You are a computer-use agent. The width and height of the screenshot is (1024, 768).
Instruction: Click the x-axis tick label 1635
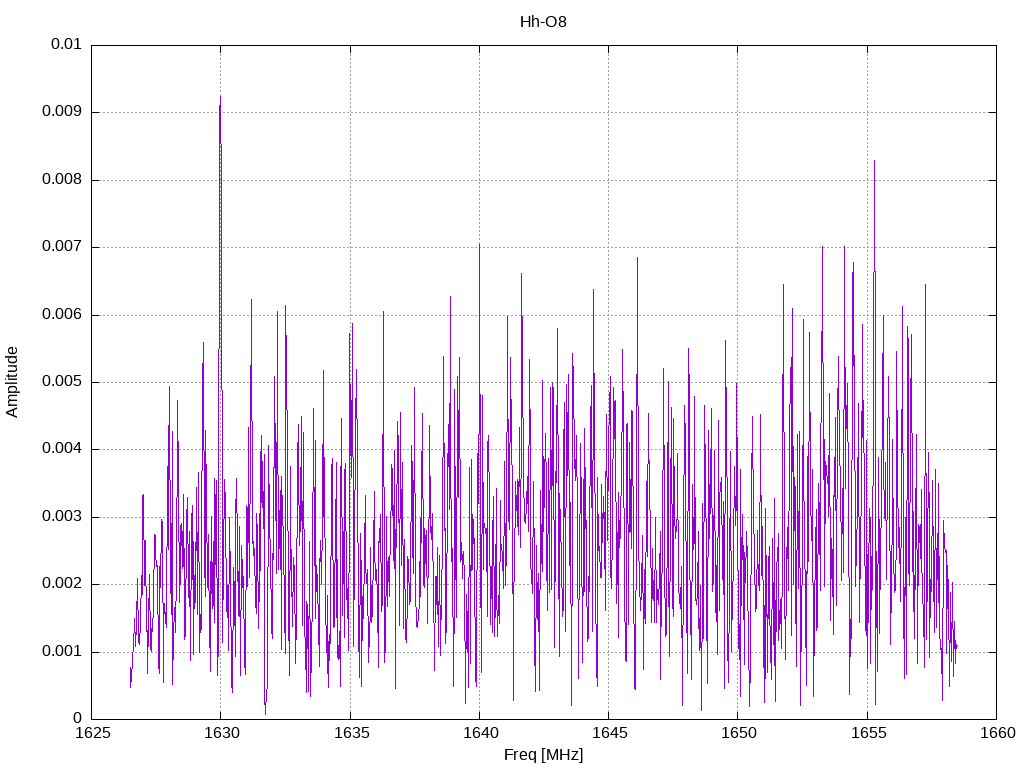pos(351,733)
